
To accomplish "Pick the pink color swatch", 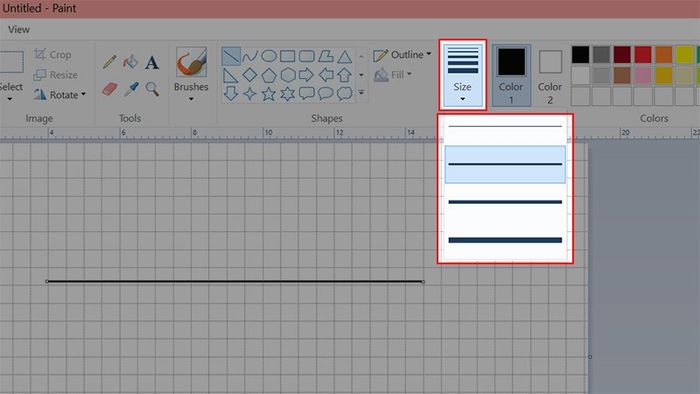I will (x=643, y=75).
